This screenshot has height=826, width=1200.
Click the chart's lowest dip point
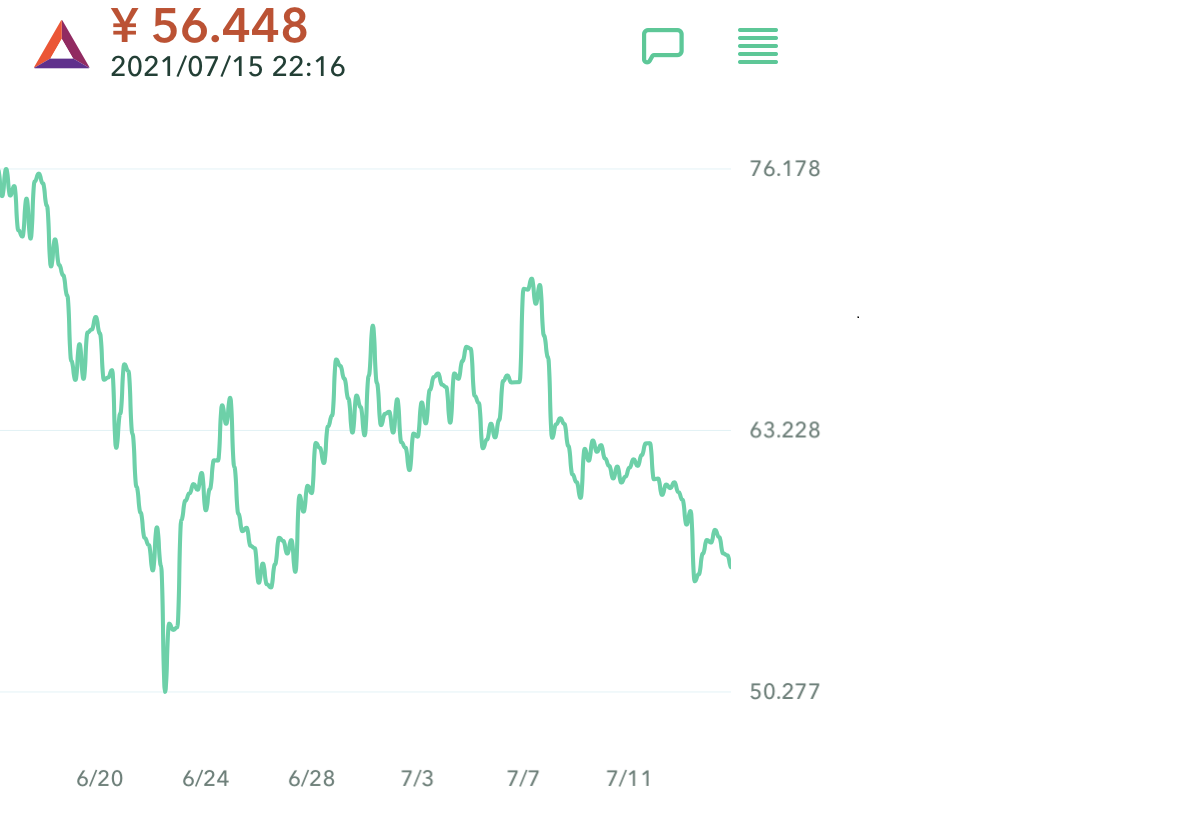click(x=165, y=690)
